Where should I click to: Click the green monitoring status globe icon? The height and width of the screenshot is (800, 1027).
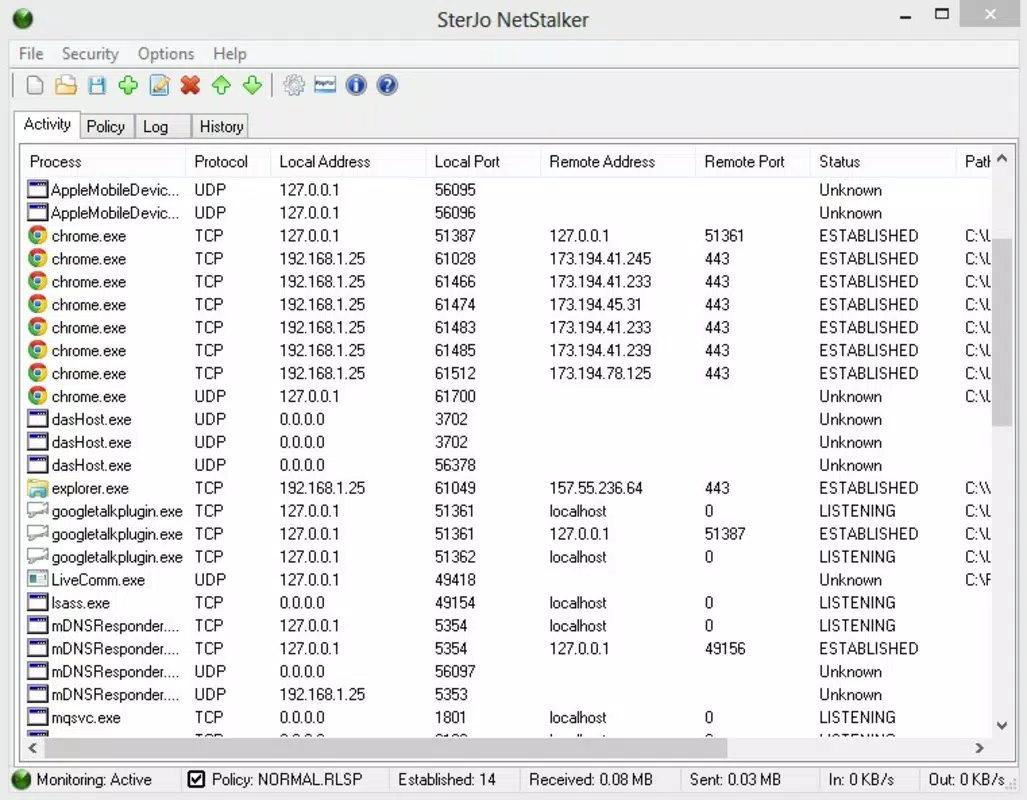pos(21,779)
